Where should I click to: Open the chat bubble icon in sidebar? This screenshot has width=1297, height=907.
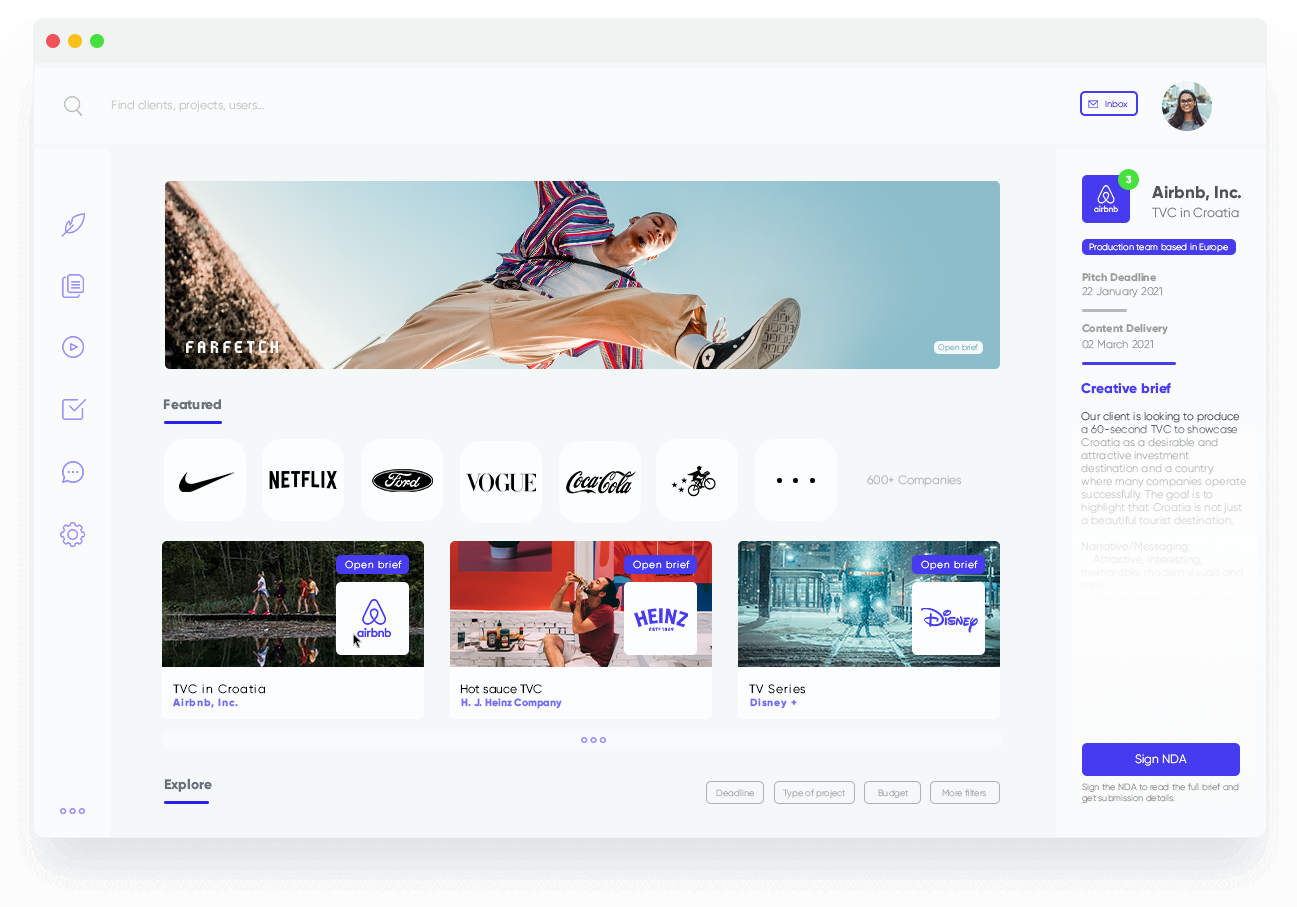point(73,472)
